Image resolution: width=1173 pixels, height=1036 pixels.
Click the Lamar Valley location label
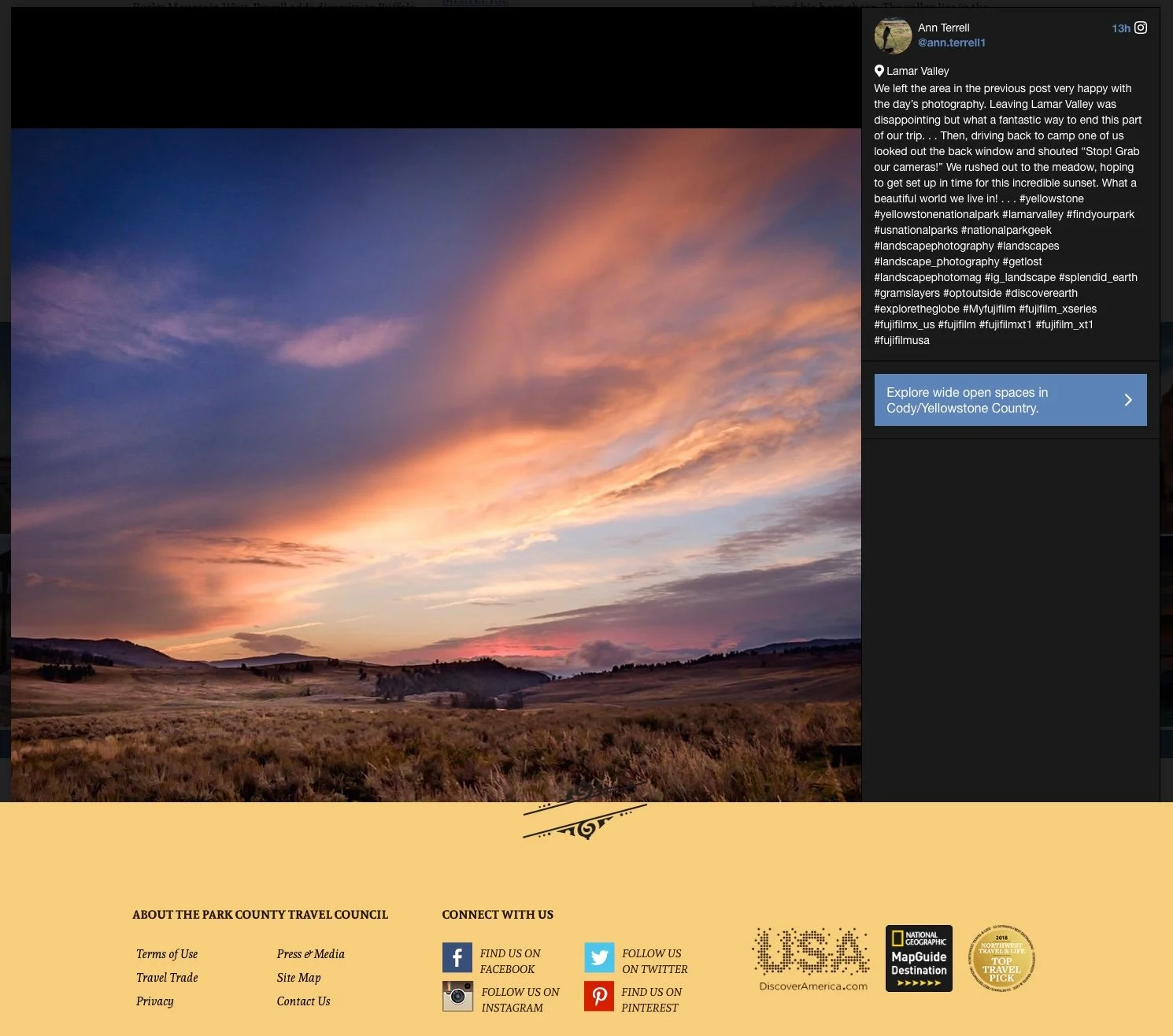918,71
